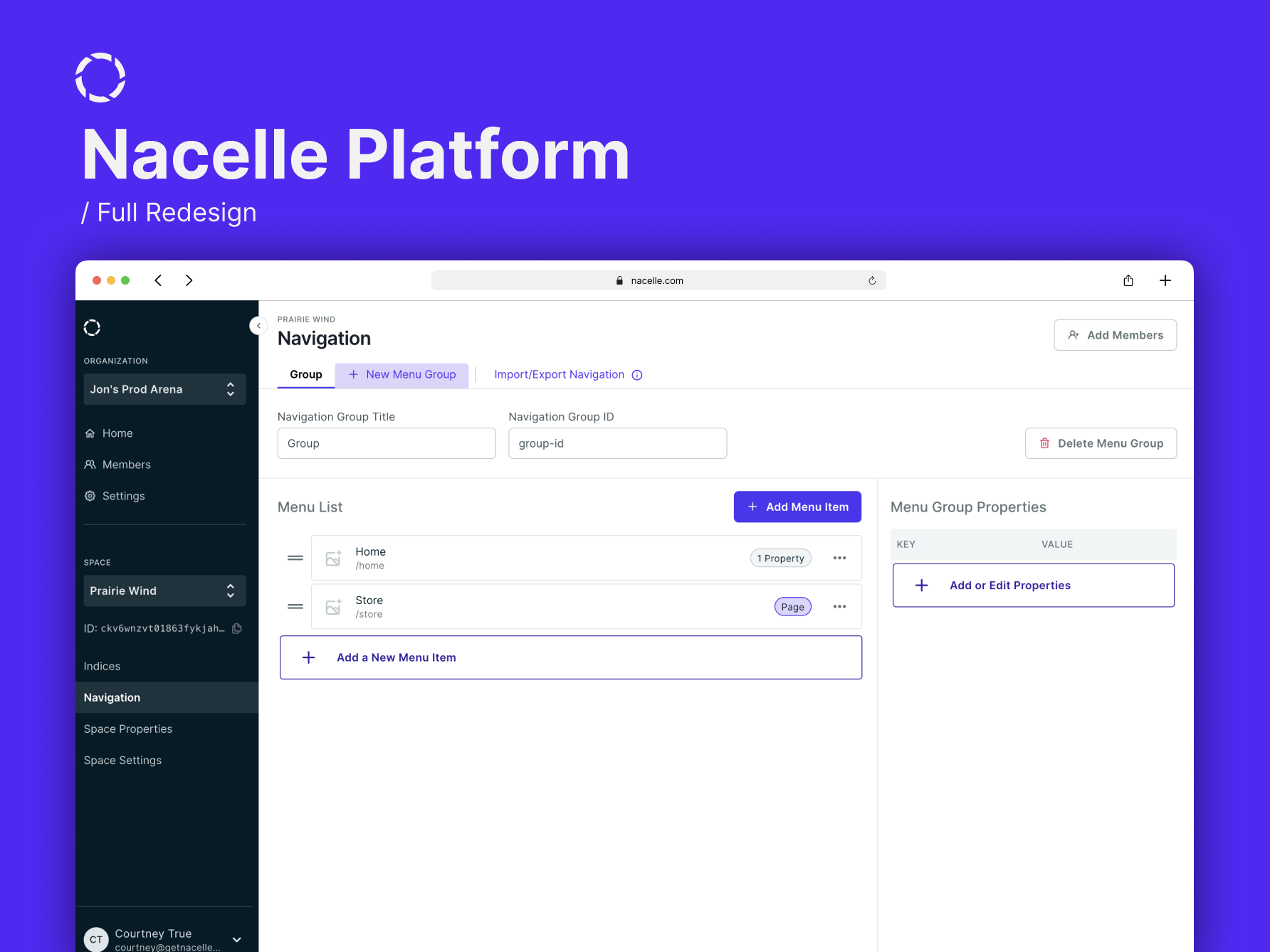
Task: Open the Jon's Prod Arena organization dropdown
Action: click(x=165, y=389)
